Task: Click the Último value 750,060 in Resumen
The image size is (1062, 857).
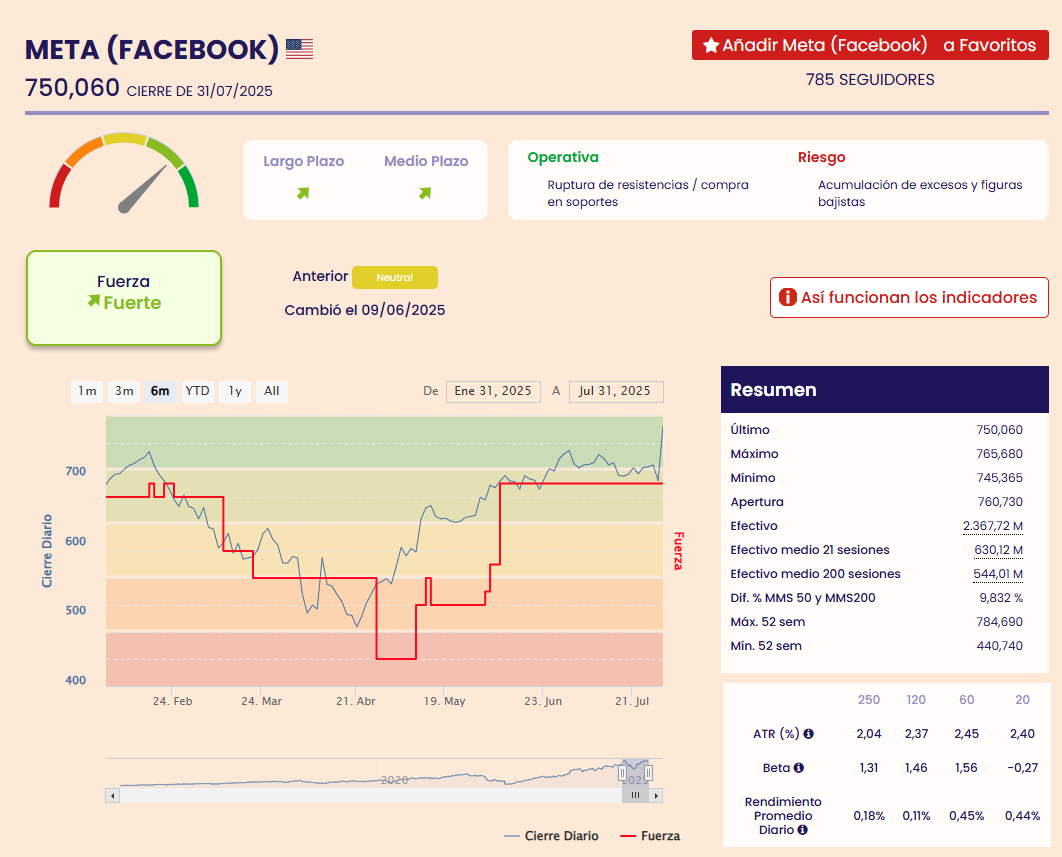Action: (x=1000, y=430)
